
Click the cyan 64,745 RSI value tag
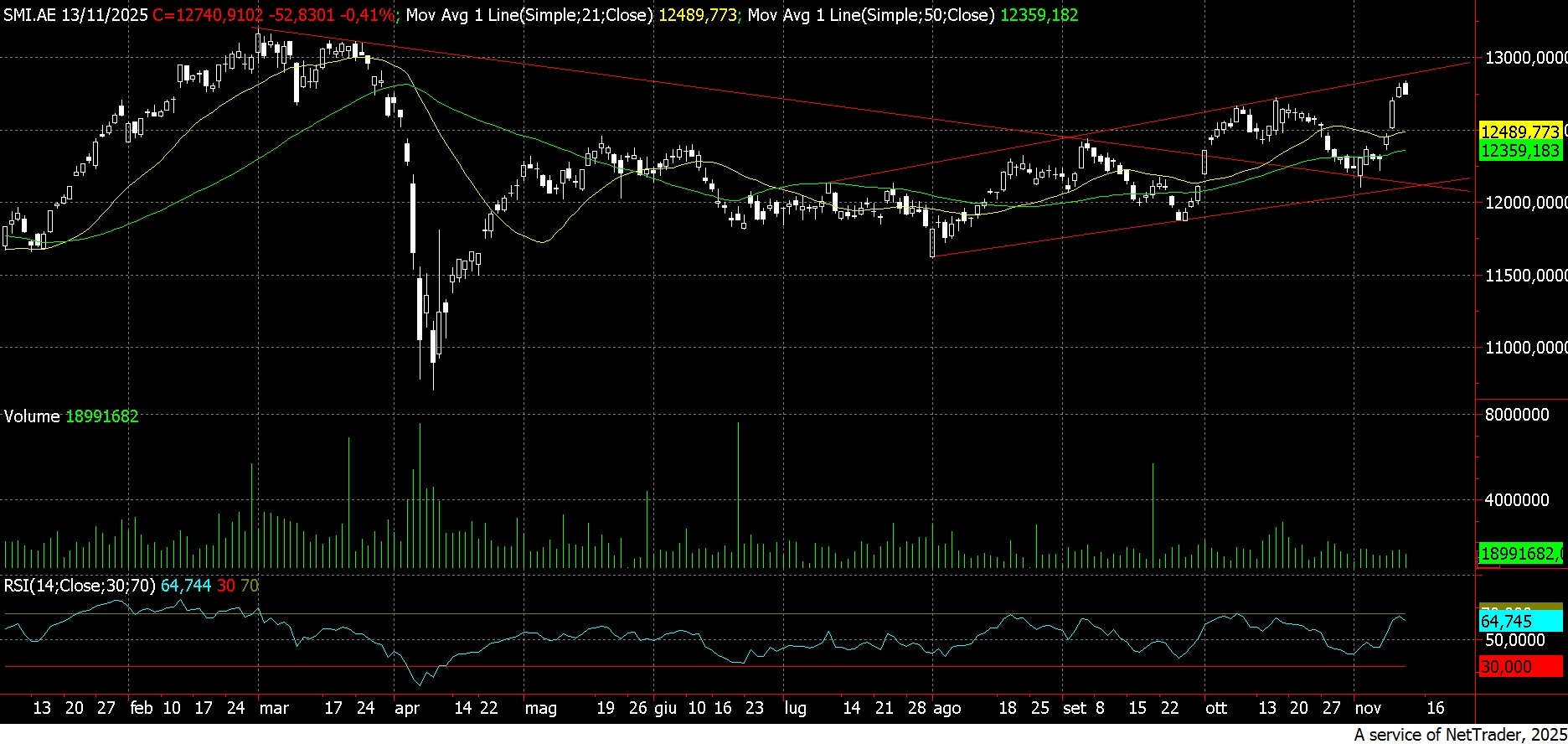click(x=1519, y=621)
